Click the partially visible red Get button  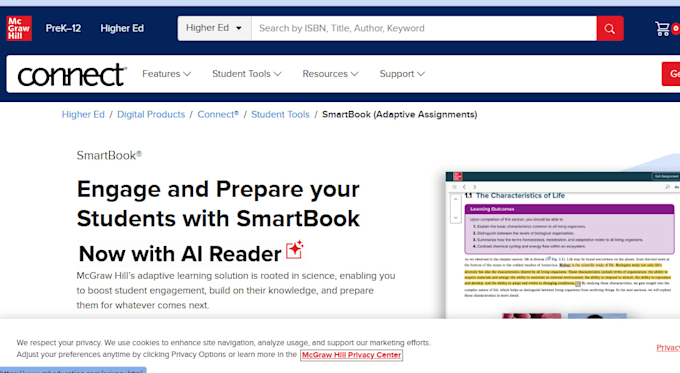tap(671, 74)
